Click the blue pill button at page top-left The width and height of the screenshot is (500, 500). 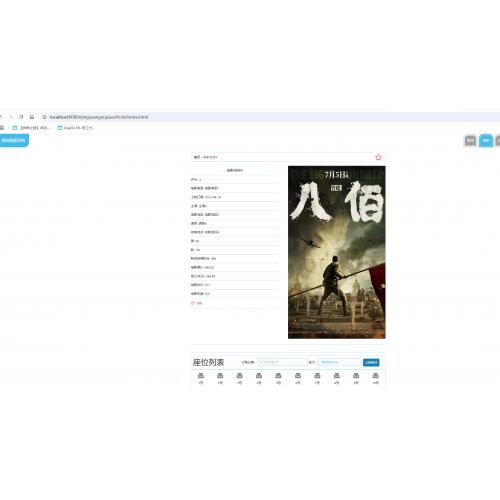click(x=14, y=140)
